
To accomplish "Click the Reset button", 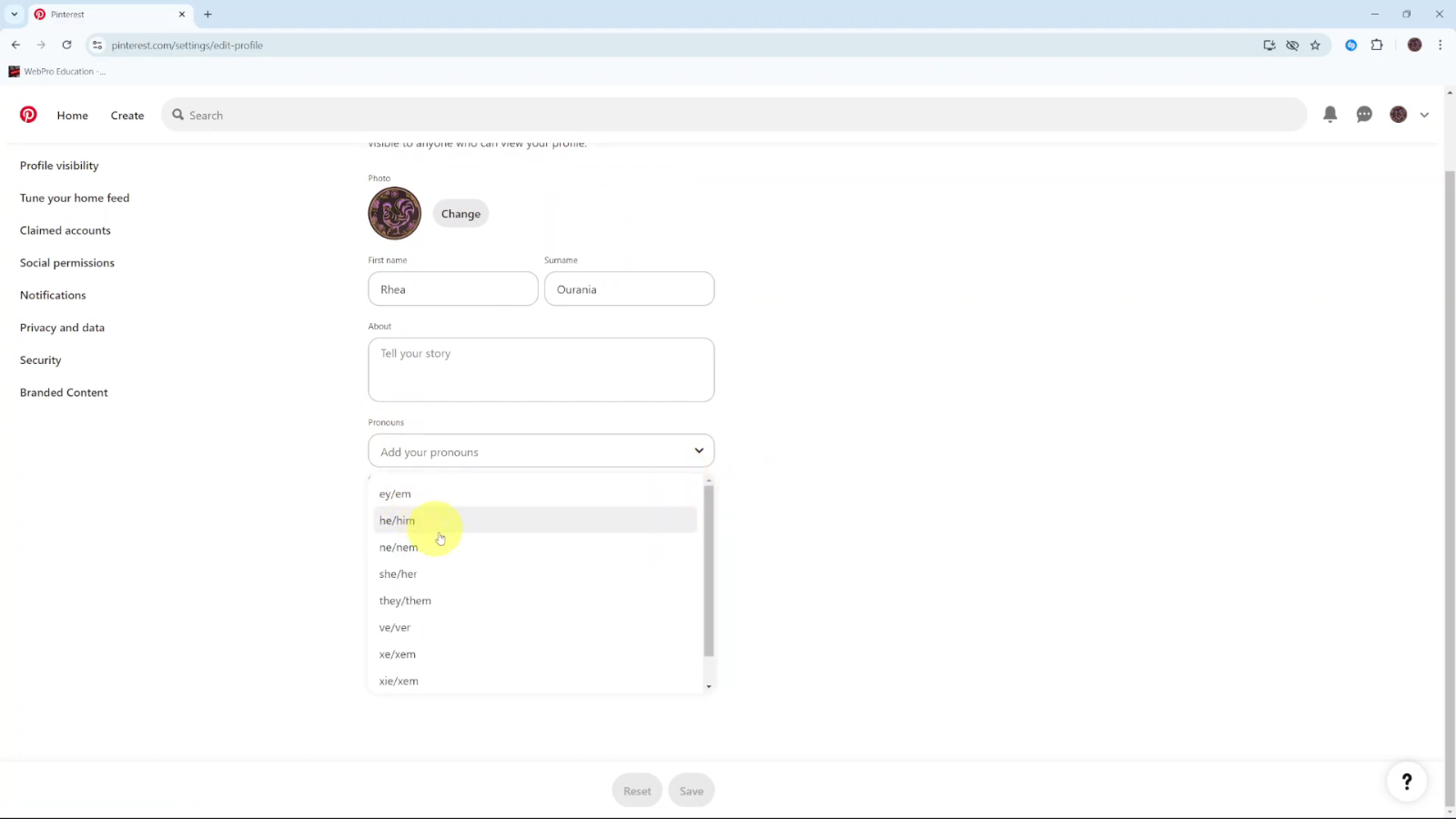I will tap(637, 791).
